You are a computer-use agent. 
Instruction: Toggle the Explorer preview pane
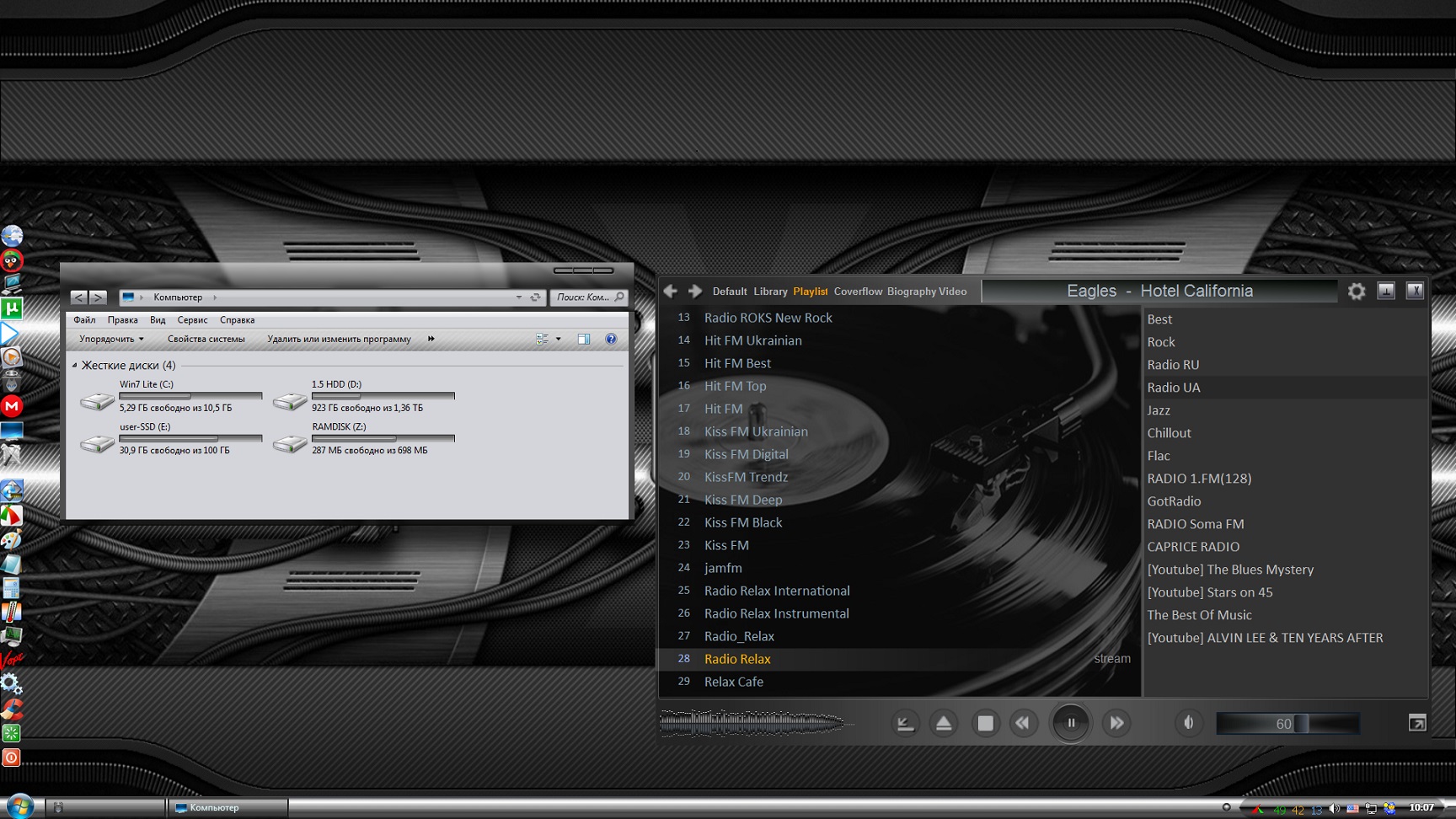584,339
